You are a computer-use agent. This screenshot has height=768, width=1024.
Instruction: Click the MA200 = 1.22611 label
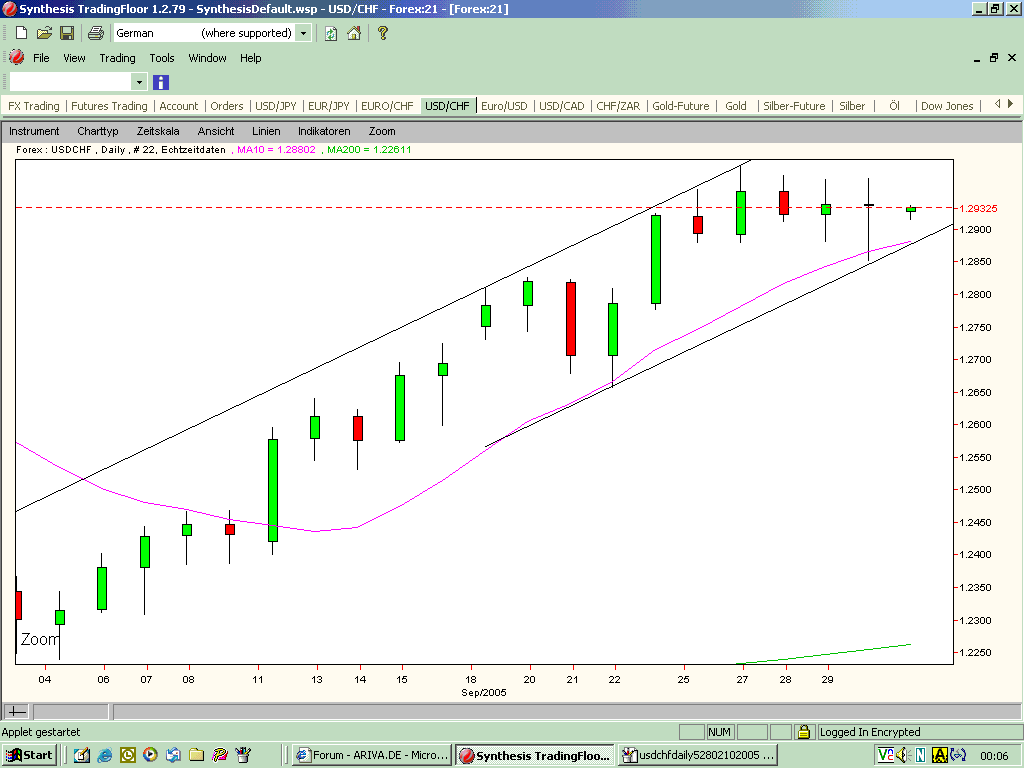click(x=369, y=150)
